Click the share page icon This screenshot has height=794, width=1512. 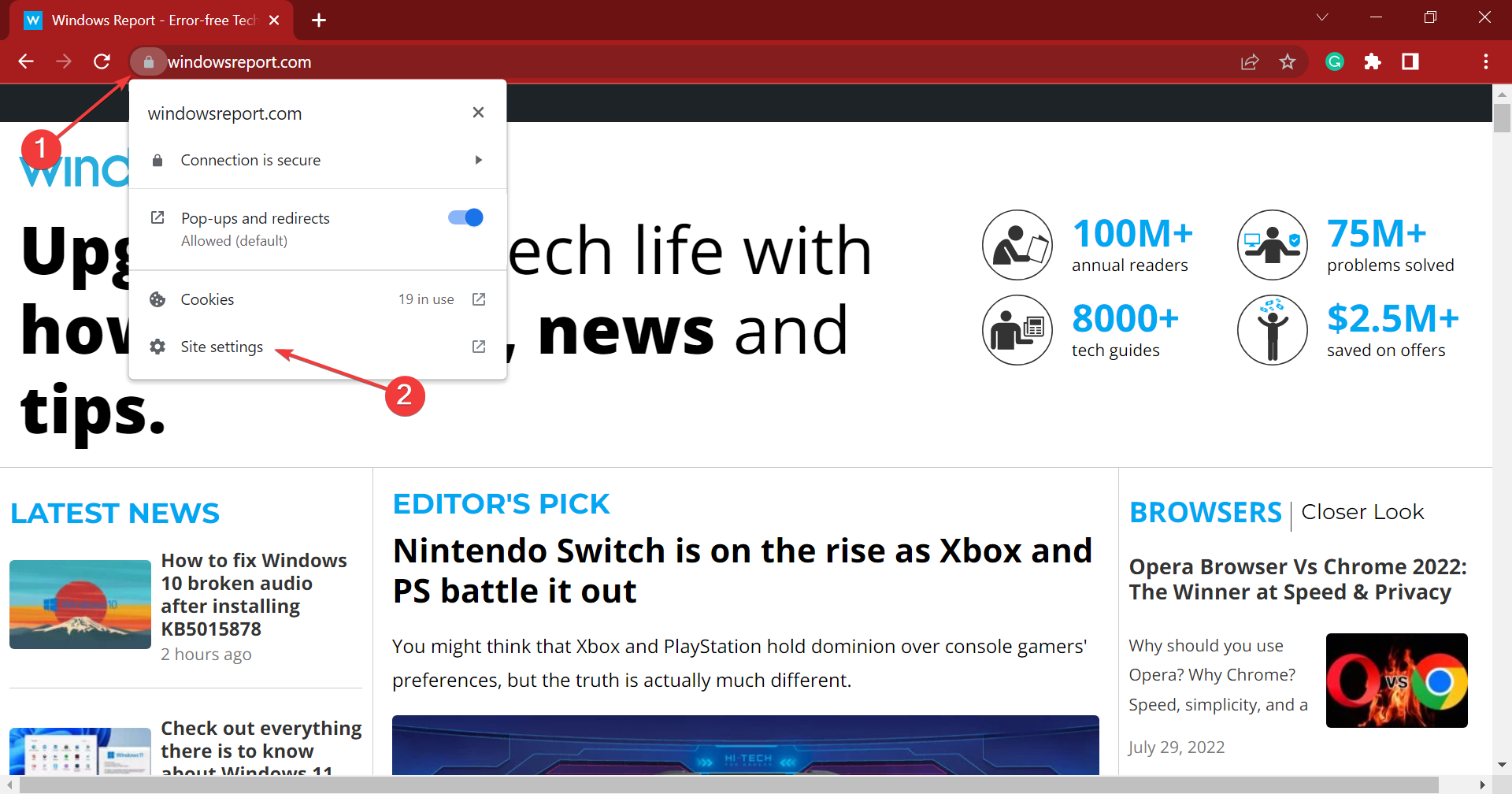click(x=1250, y=61)
